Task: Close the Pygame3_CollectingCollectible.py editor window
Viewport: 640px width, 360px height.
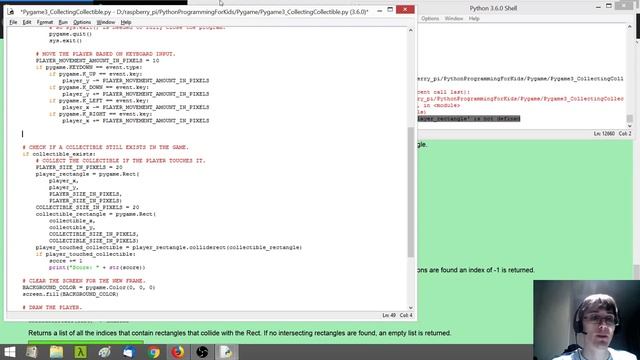Action: pos(405,9)
